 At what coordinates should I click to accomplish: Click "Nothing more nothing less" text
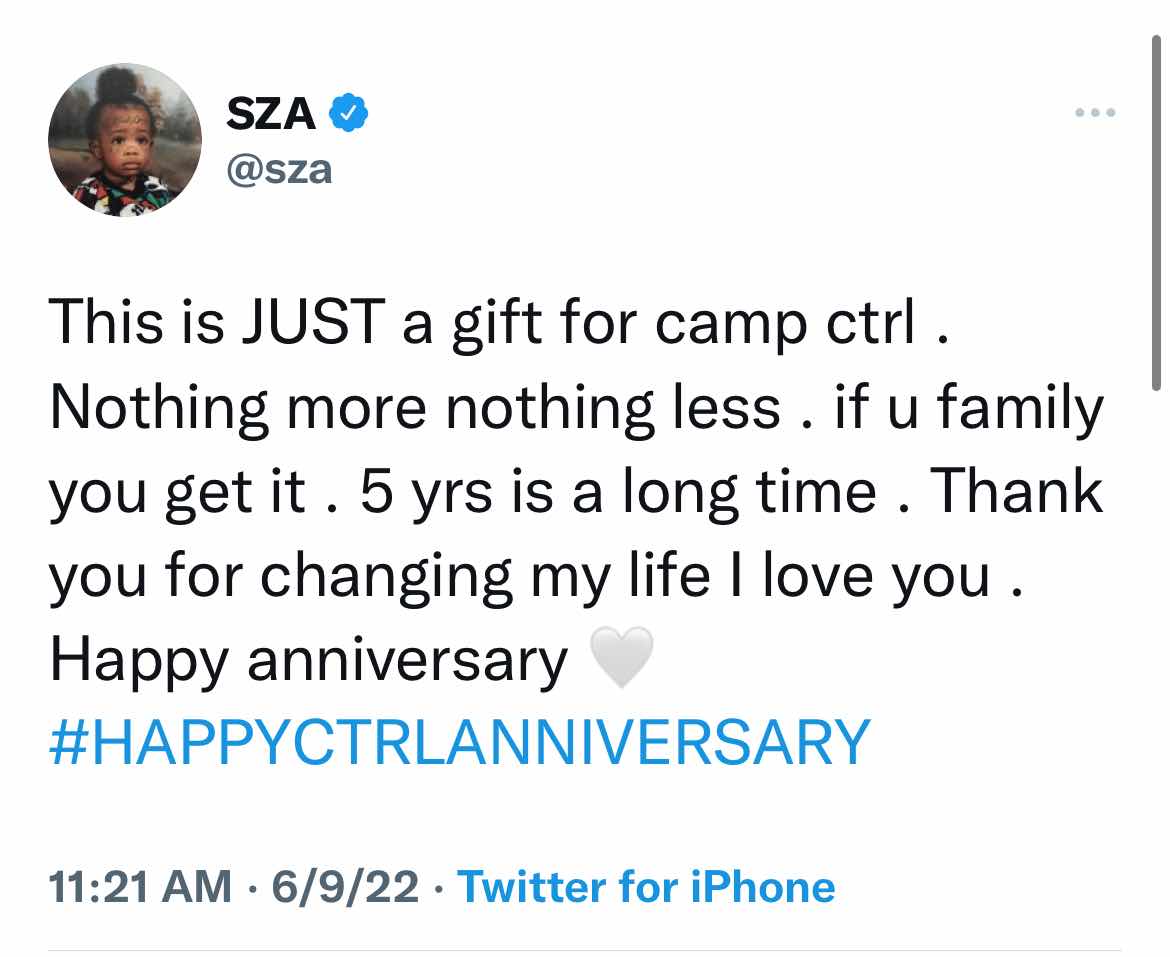pos(415,408)
